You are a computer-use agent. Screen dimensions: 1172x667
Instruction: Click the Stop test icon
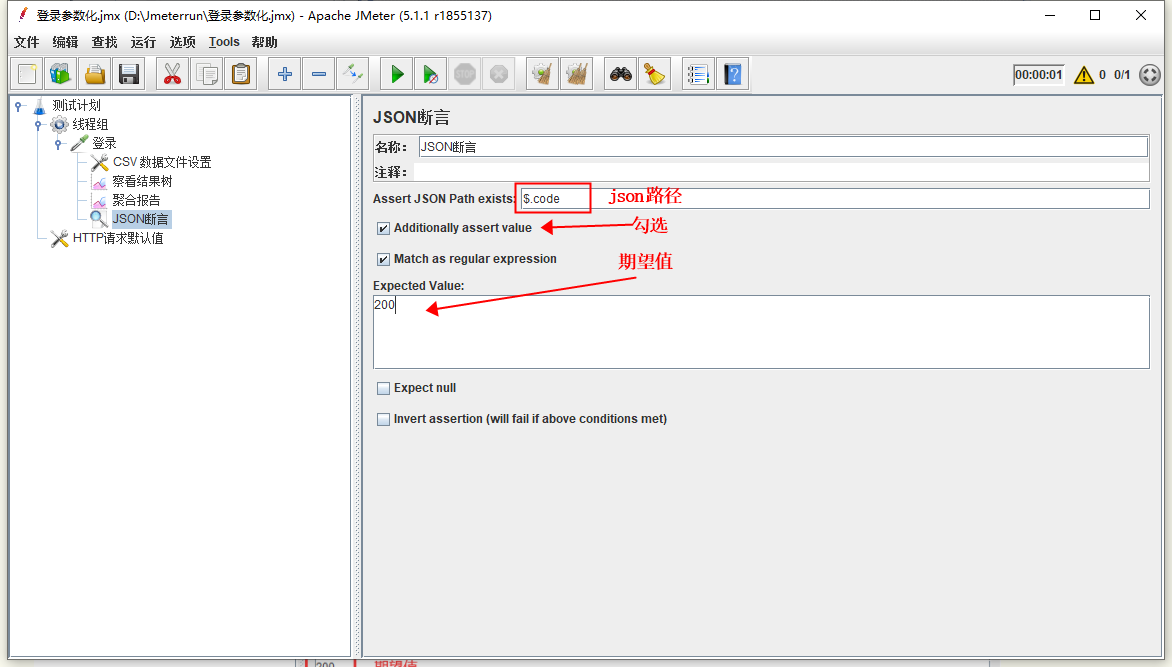point(465,74)
